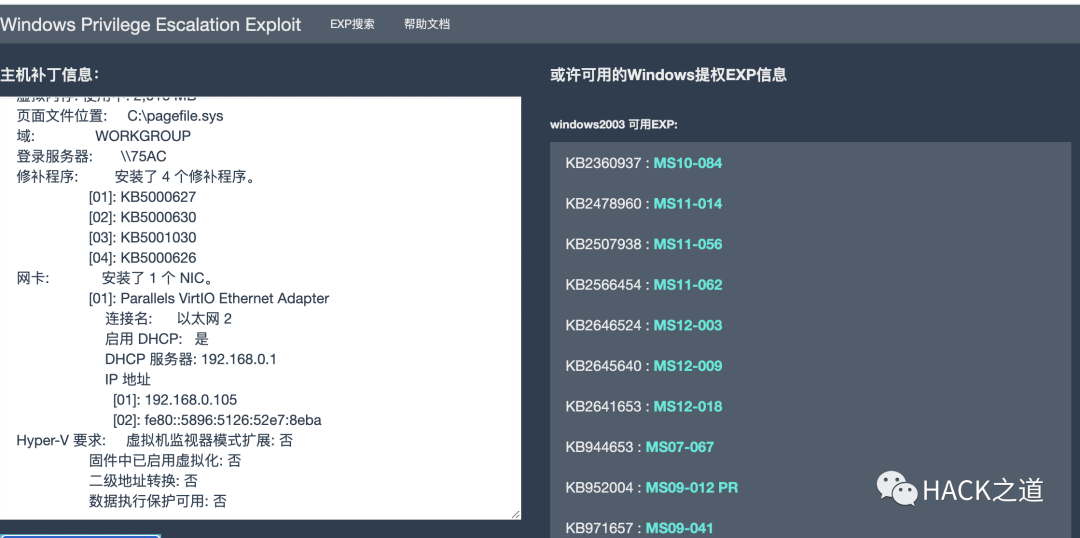Click the 主机补丁信息 heading

click(x=50, y=74)
